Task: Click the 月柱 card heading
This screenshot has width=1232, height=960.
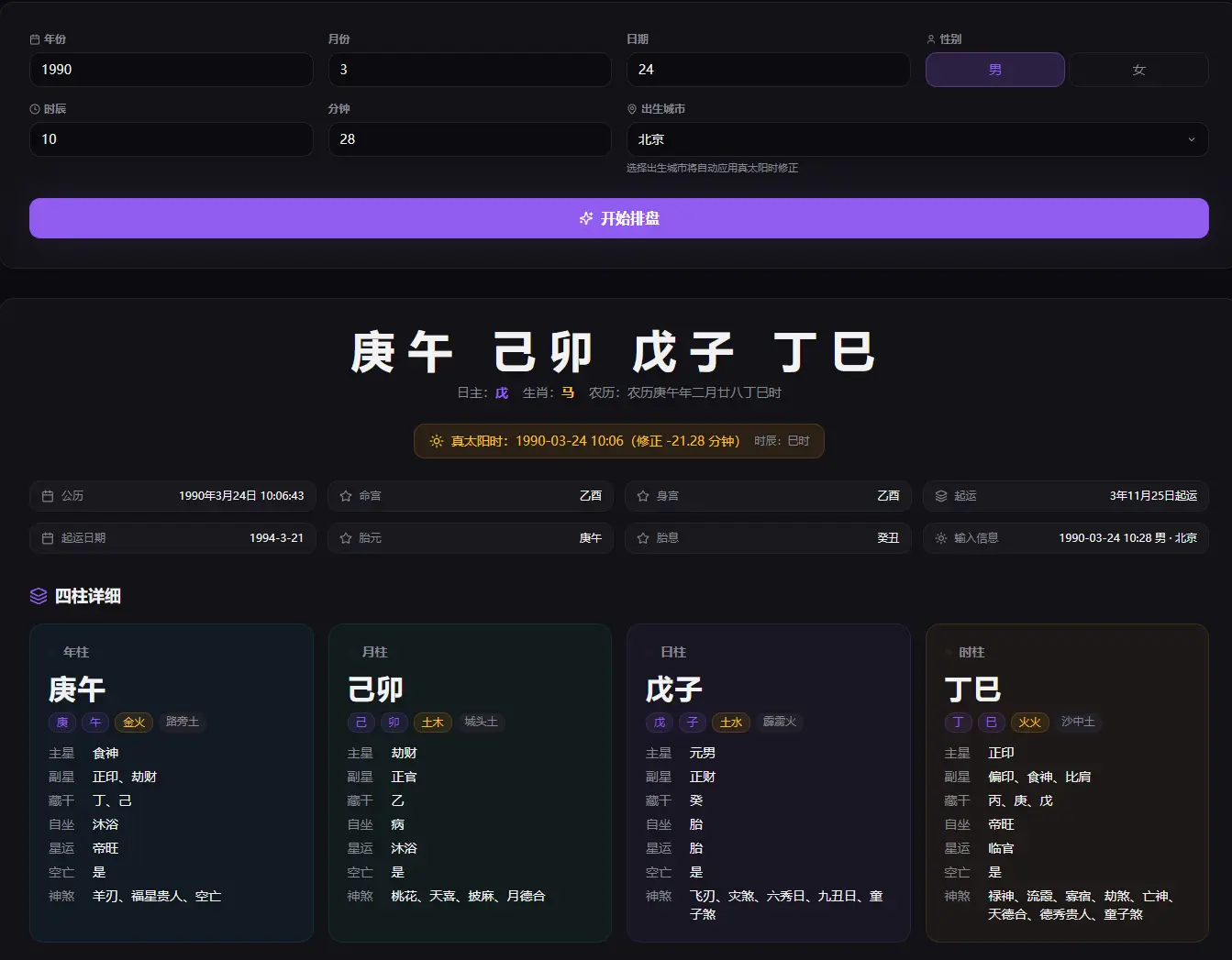Action: point(375,653)
